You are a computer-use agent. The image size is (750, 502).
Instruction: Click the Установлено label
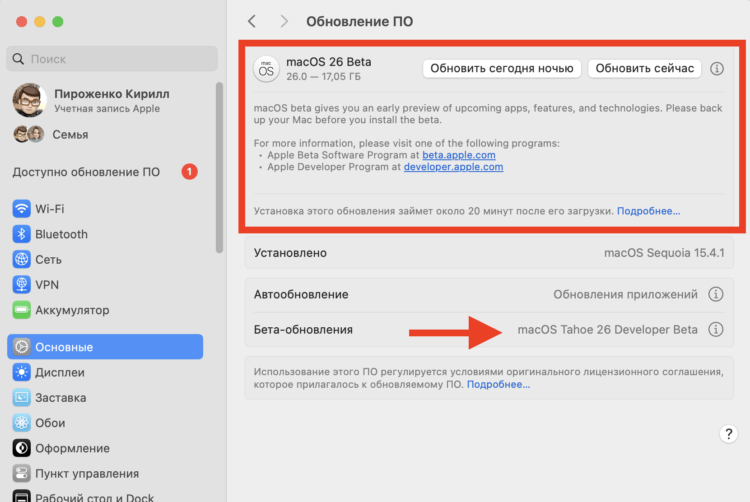coord(290,253)
